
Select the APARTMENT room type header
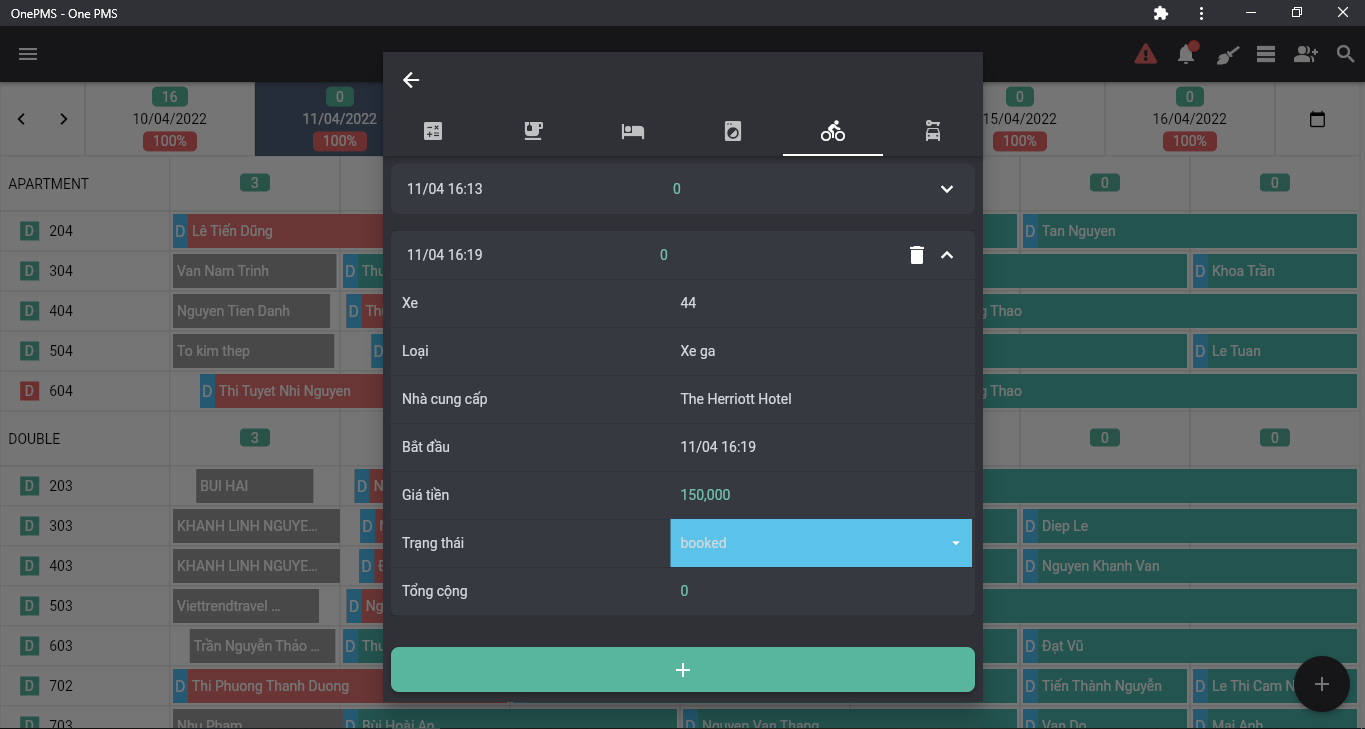49,184
